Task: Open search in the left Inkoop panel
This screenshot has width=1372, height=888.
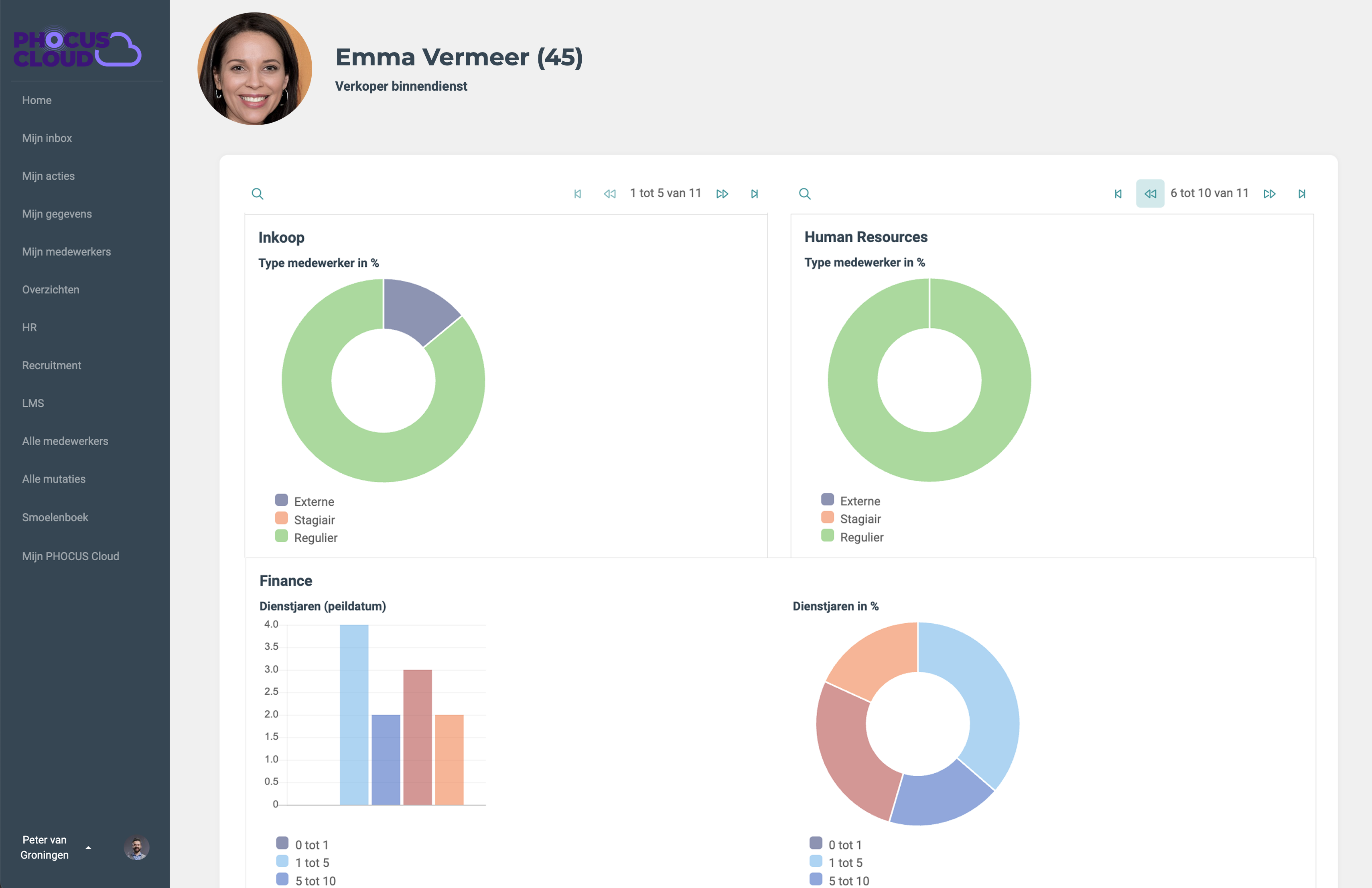Action: point(258,194)
